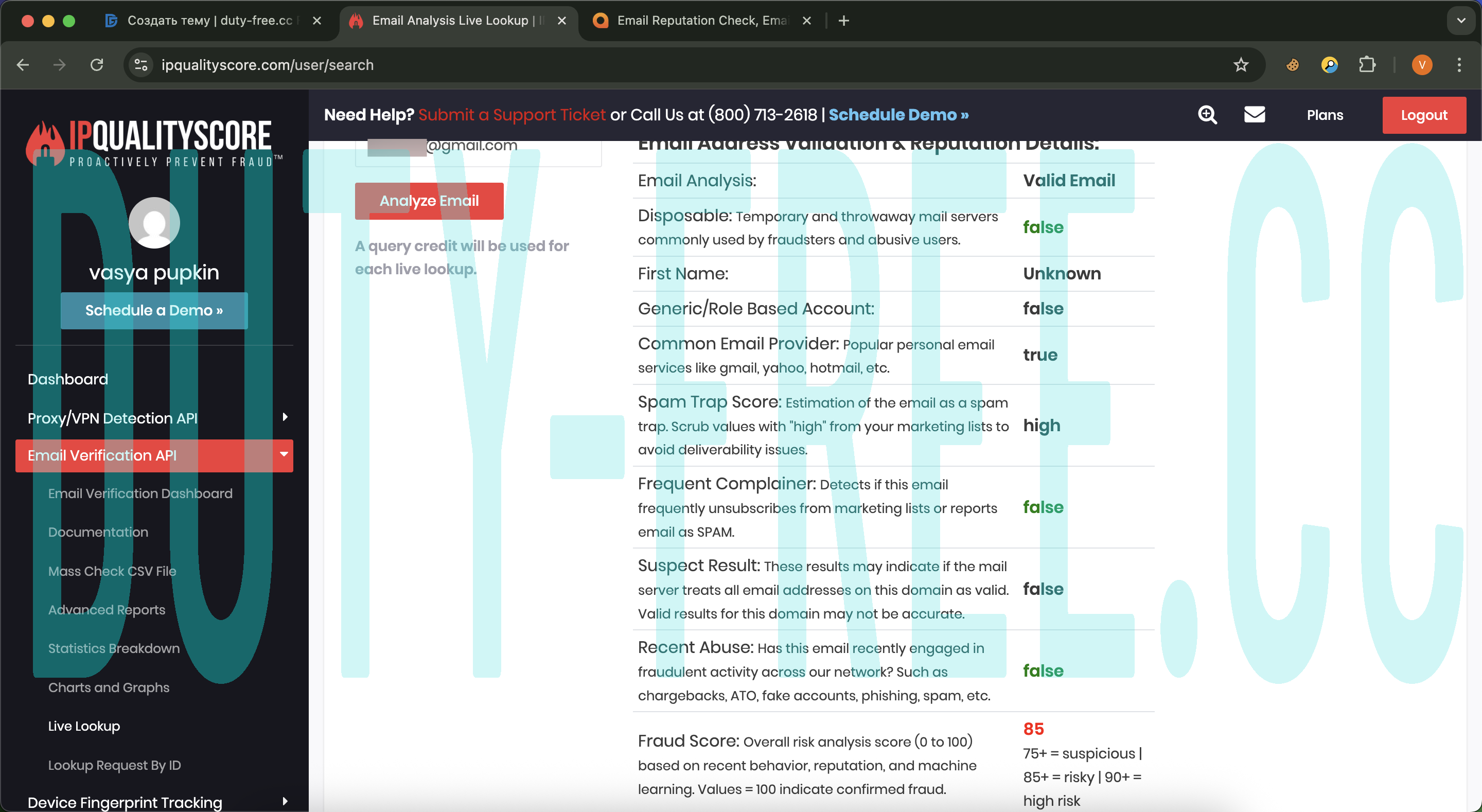This screenshot has width=1482, height=812.
Task: Click the Logout button
Action: tap(1423, 115)
